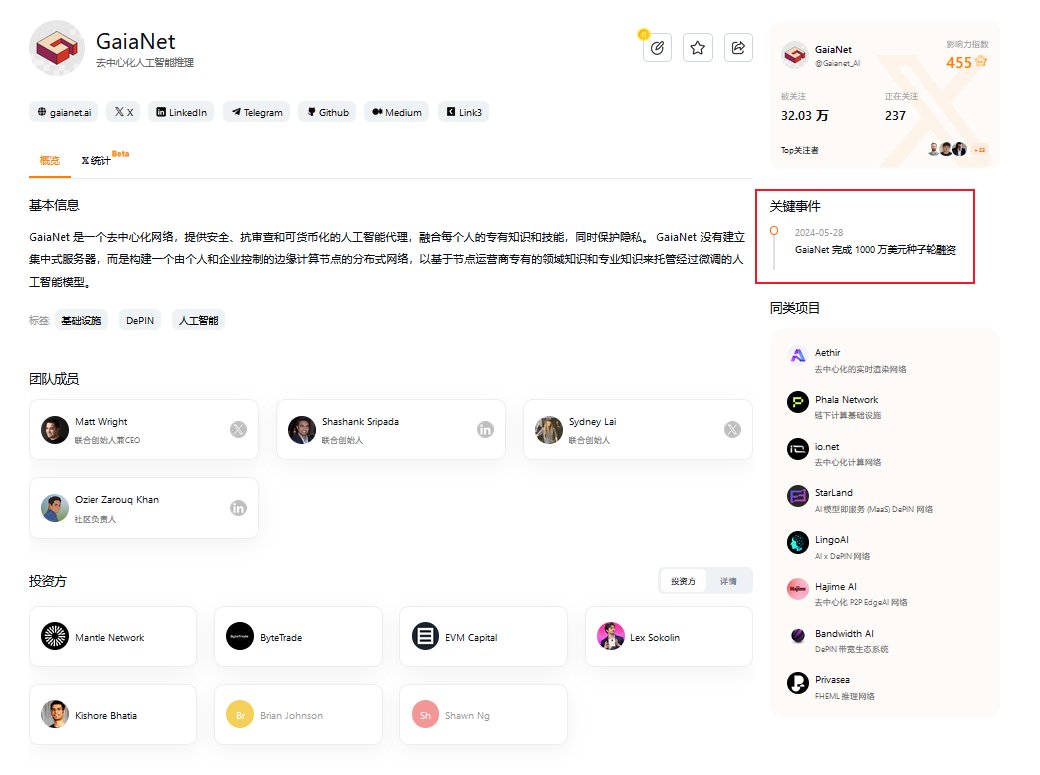The width and height of the screenshot is (1040, 775).
Task: Click the Mantle Network logo icon
Action: (55, 636)
